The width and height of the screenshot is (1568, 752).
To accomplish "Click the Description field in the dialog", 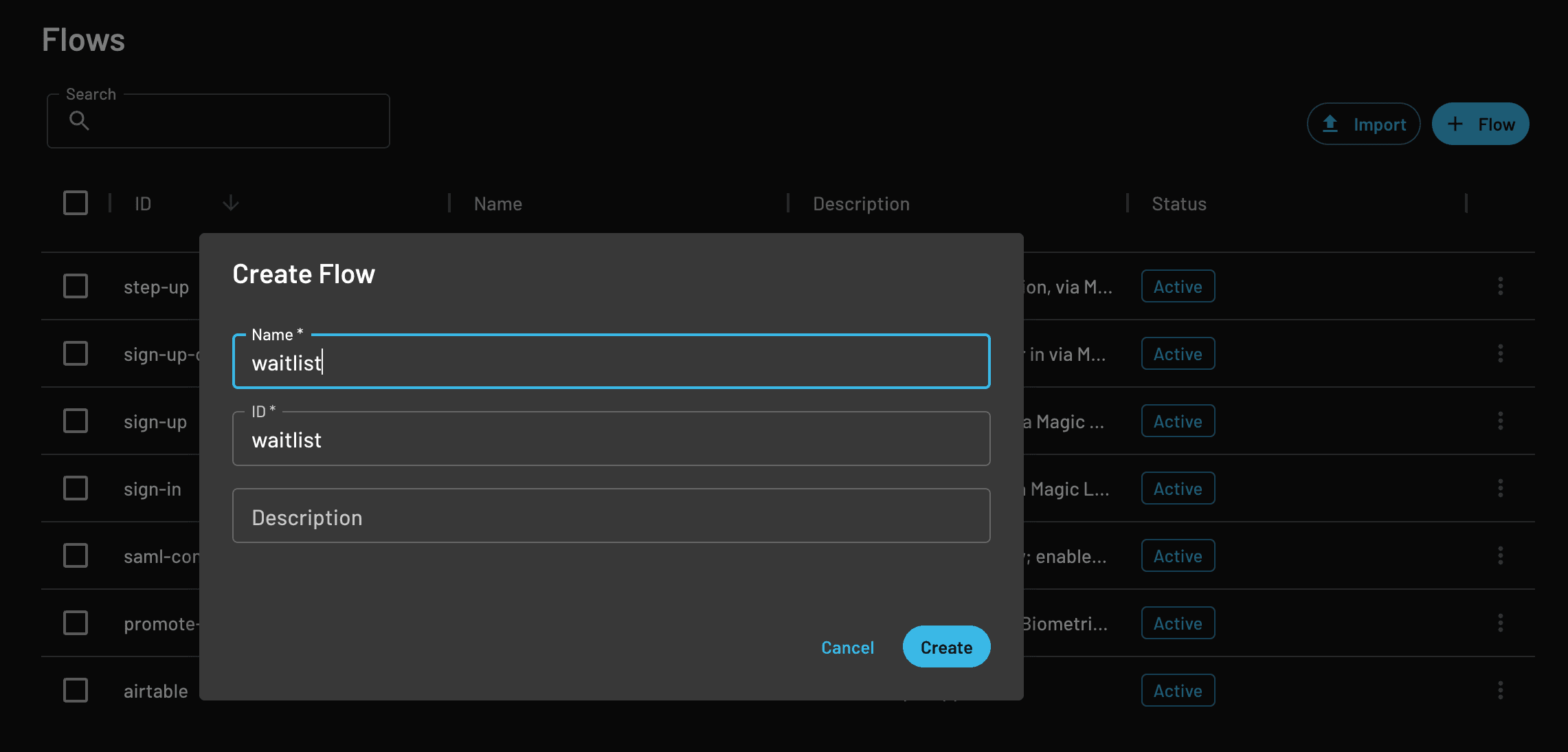I will pyautogui.click(x=610, y=516).
